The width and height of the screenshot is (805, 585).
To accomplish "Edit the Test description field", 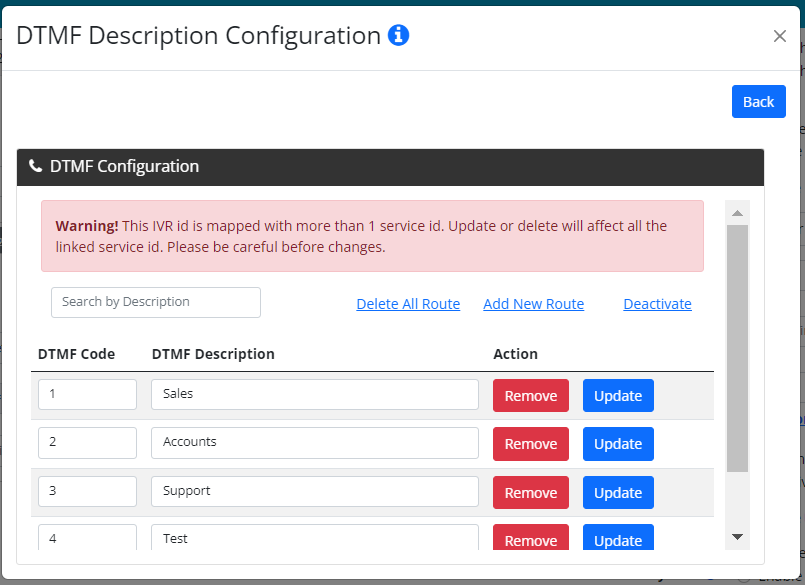I will pos(315,537).
